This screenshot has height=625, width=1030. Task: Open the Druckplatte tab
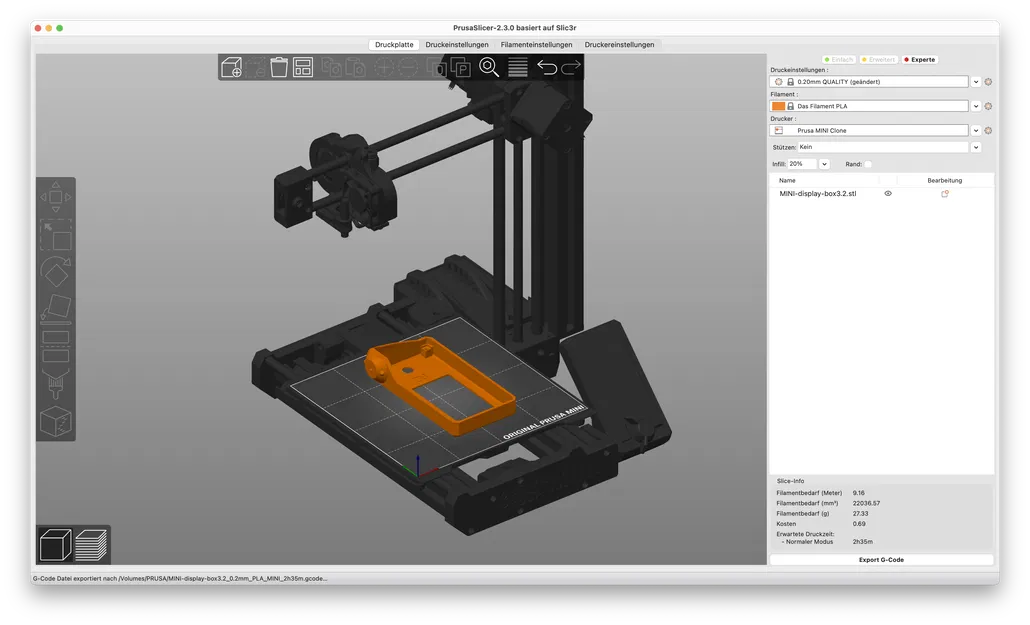pyautogui.click(x=394, y=45)
